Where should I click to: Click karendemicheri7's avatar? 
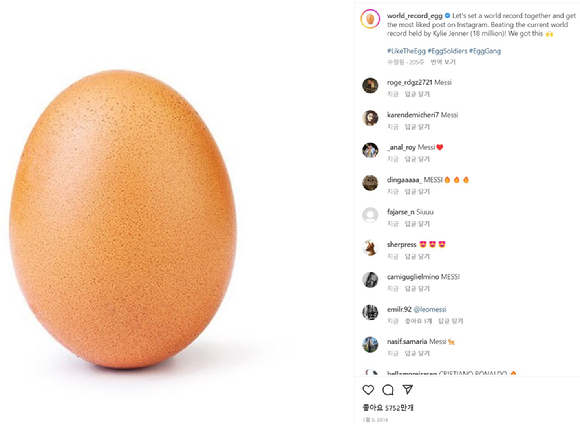(370, 118)
